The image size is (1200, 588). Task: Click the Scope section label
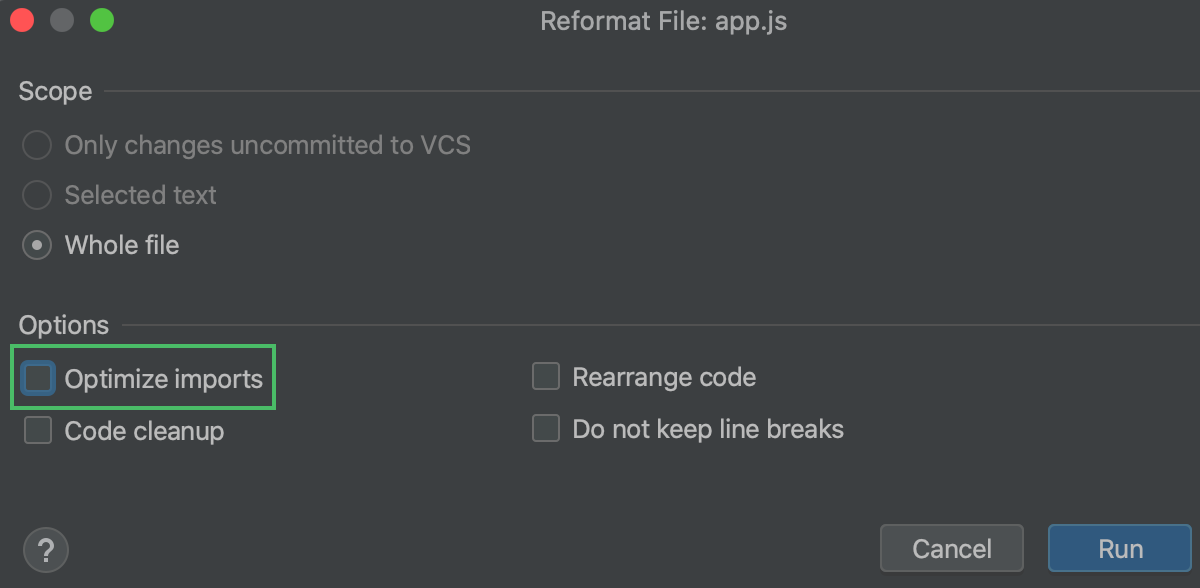(x=54, y=91)
